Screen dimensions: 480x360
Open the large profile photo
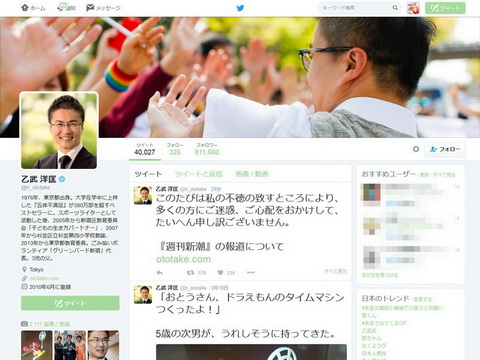click(59, 130)
